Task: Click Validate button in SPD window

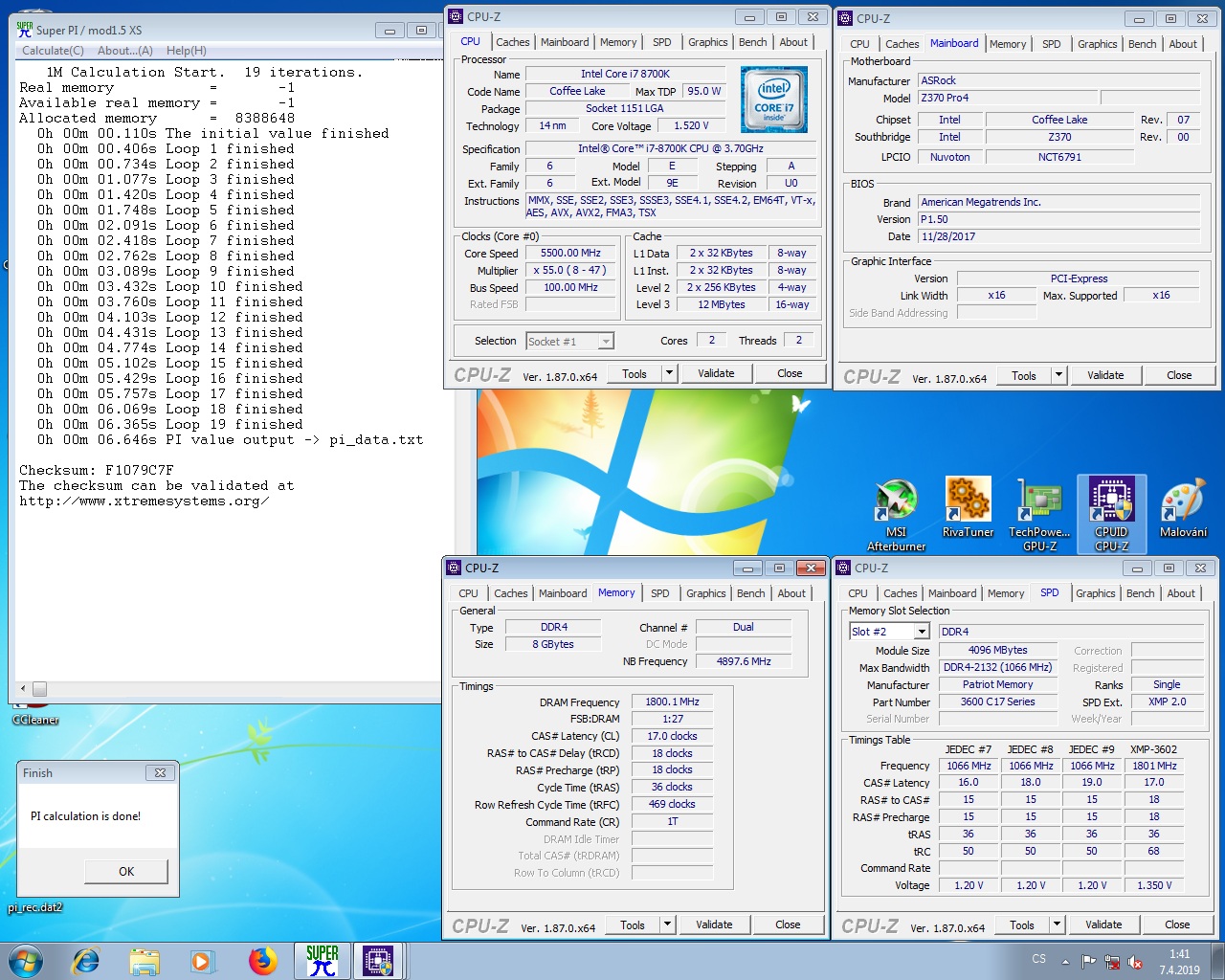Action: tap(1103, 924)
